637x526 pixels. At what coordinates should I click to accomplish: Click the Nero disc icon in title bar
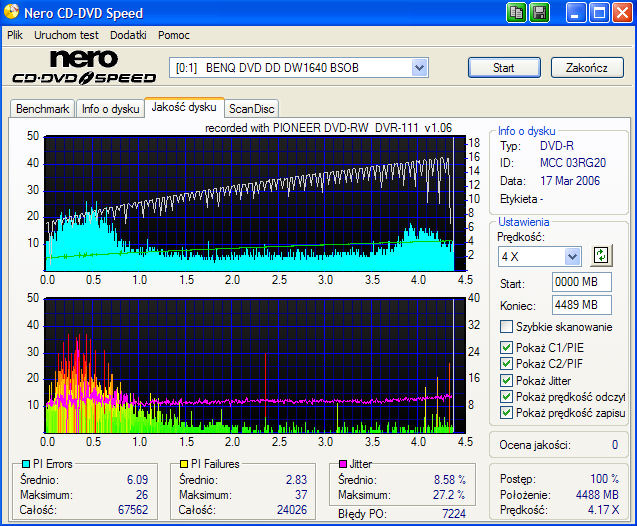point(11,11)
